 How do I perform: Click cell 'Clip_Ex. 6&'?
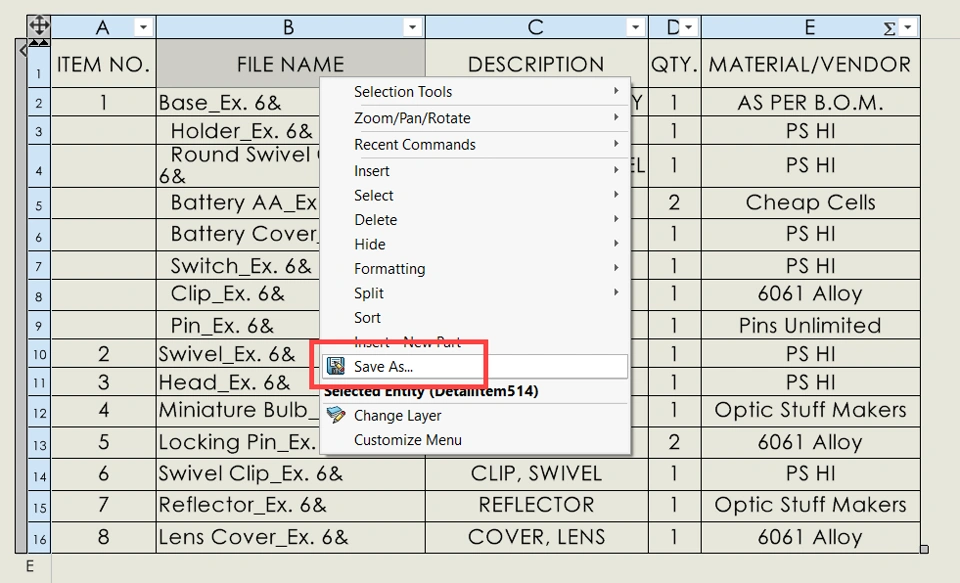point(239,294)
